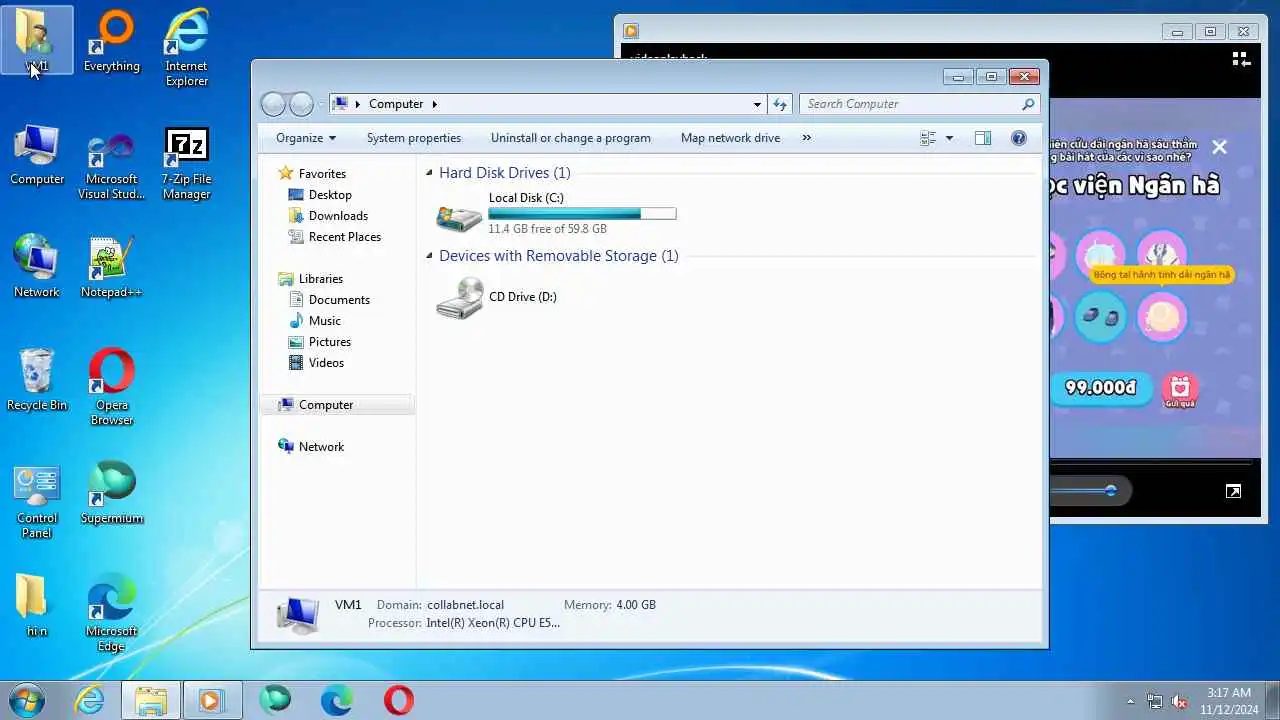Open the hi n folder on desktop

point(37,606)
